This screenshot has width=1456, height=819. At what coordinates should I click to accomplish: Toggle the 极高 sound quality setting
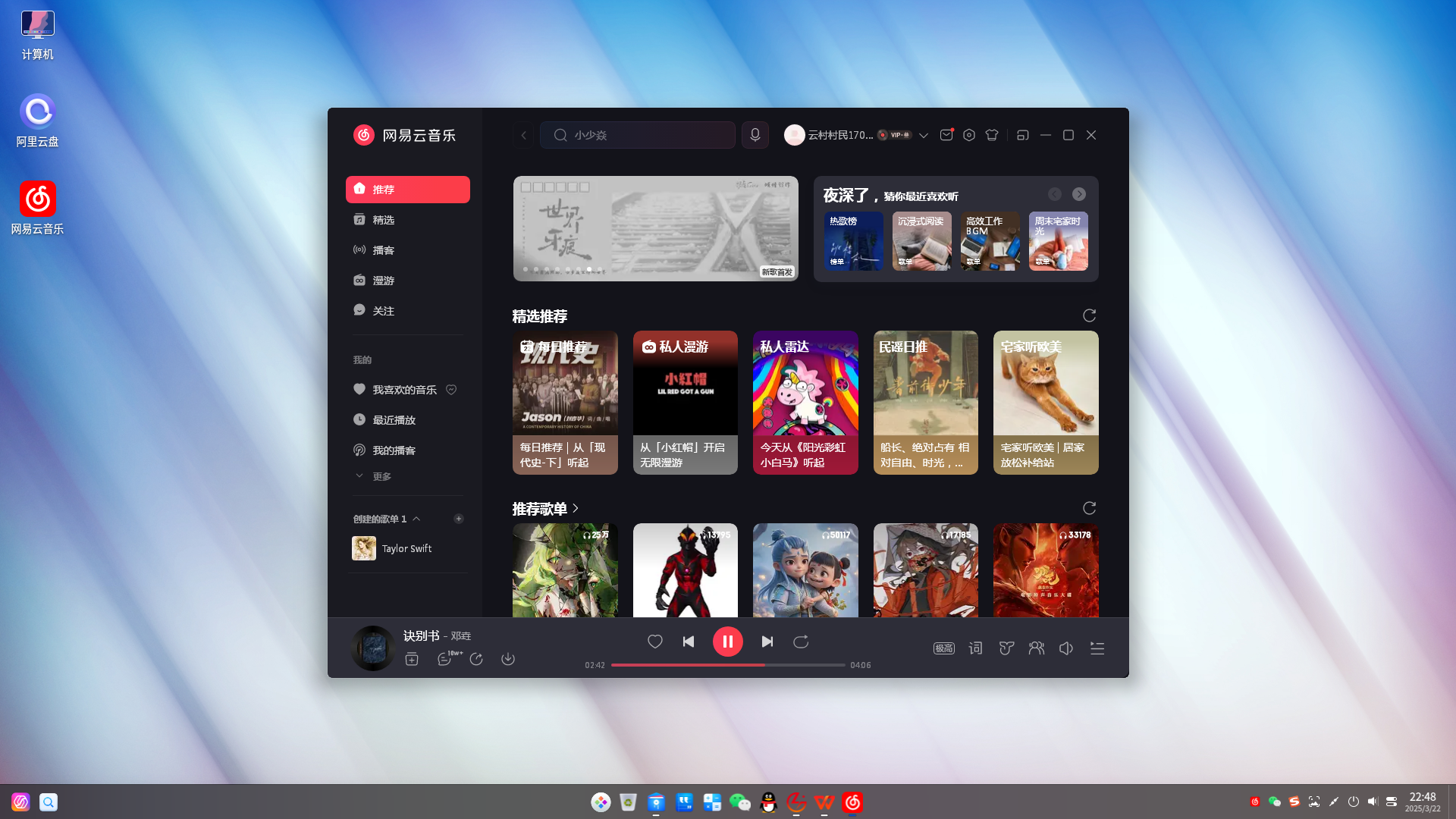[944, 648]
